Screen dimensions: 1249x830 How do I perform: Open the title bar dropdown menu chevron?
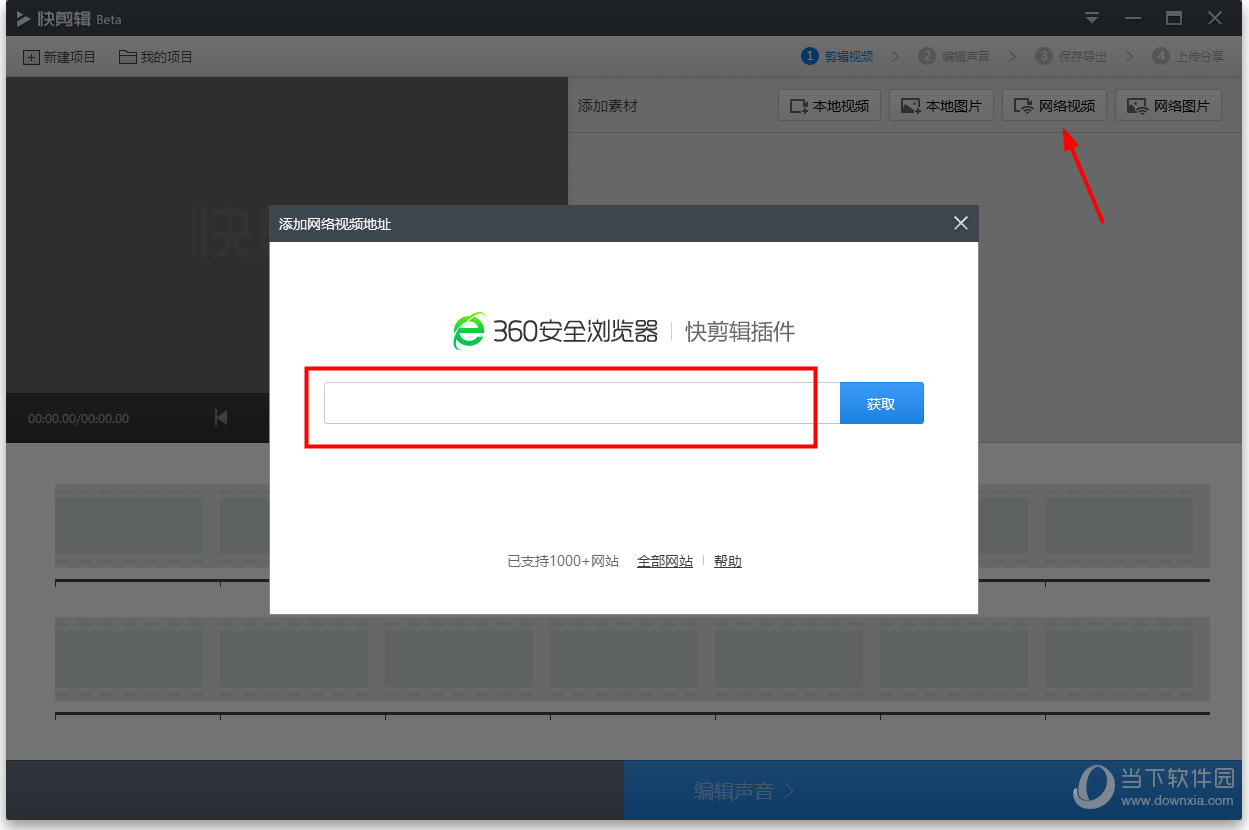click(x=1091, y=17)
